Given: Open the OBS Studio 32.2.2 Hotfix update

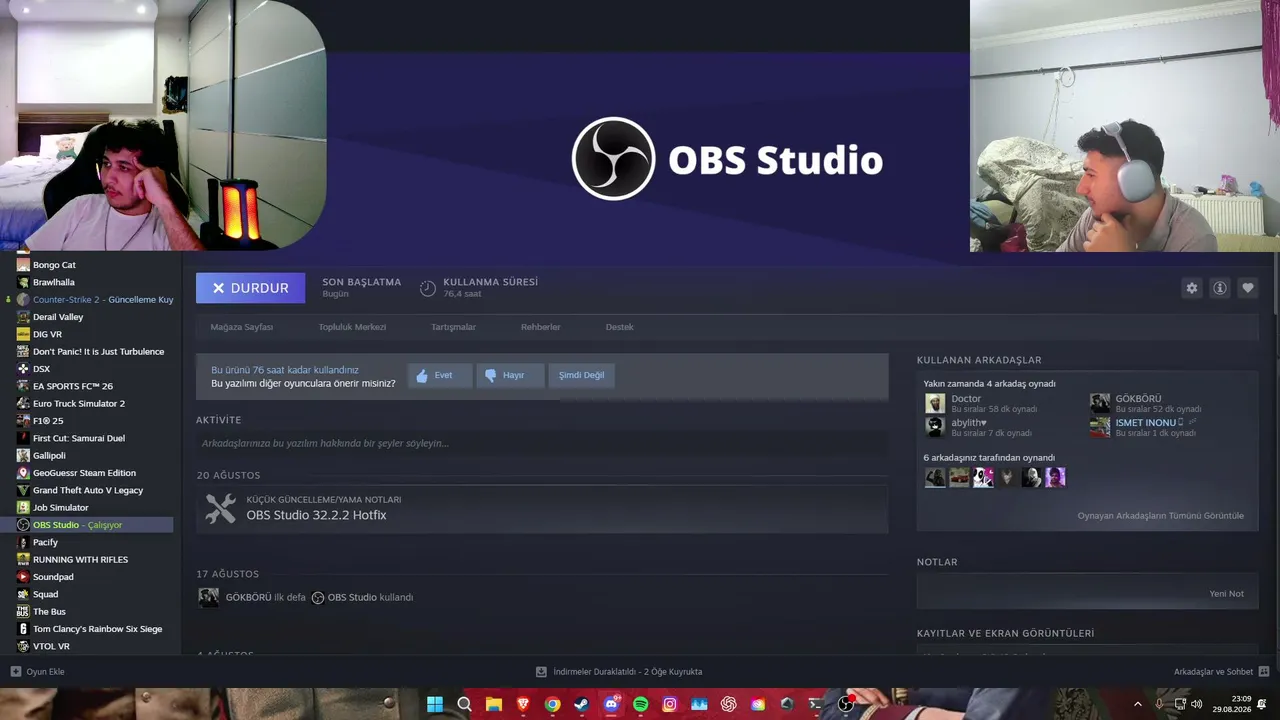Looking at the screenshot, I should coord(316,515).
